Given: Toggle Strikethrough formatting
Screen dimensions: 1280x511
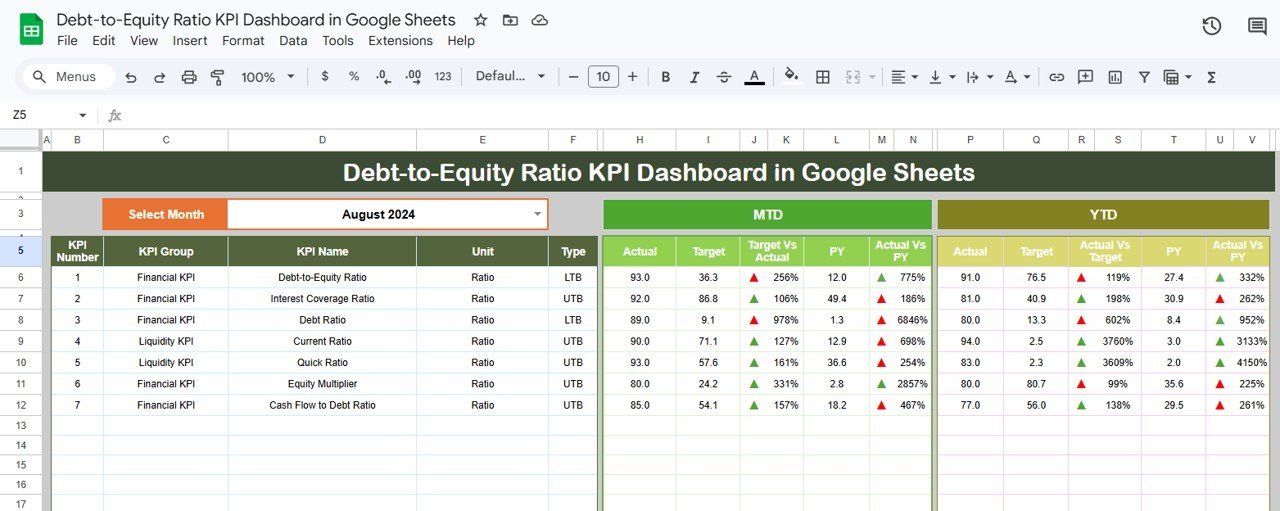Looking at the screenshot, I should tap(724, 77).
